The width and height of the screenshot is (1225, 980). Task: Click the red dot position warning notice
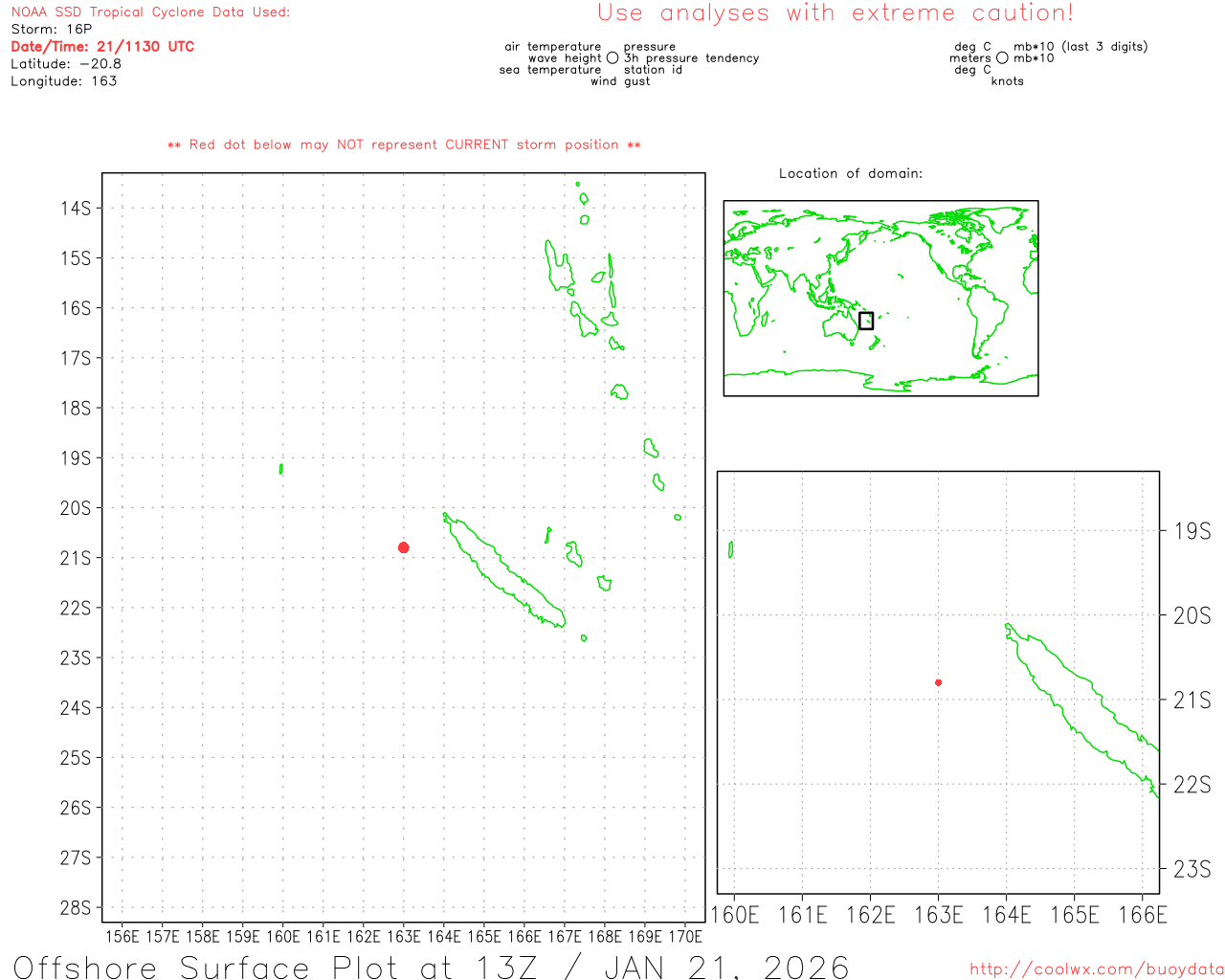tap(404, 145)
